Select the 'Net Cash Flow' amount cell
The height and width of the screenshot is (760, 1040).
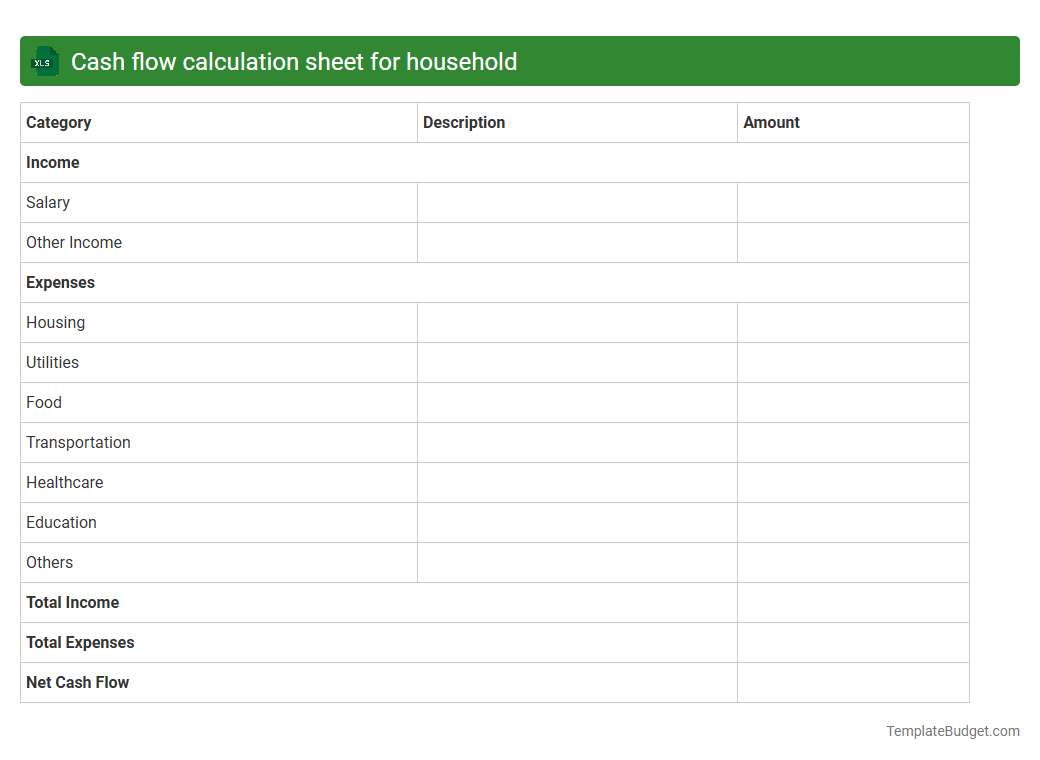pos(852,682)
